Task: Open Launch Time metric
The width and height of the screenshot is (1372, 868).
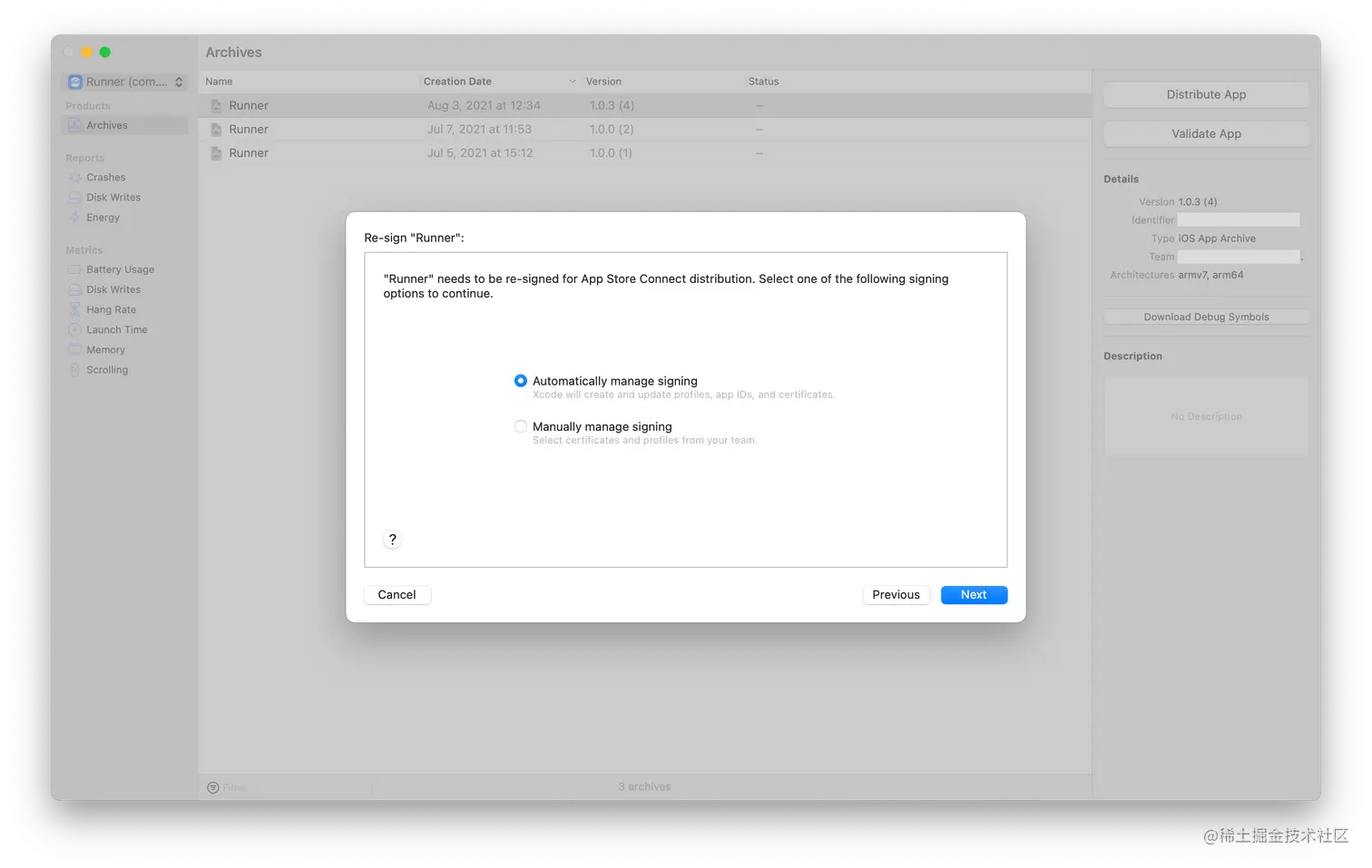Action: [x=116, y=329]
